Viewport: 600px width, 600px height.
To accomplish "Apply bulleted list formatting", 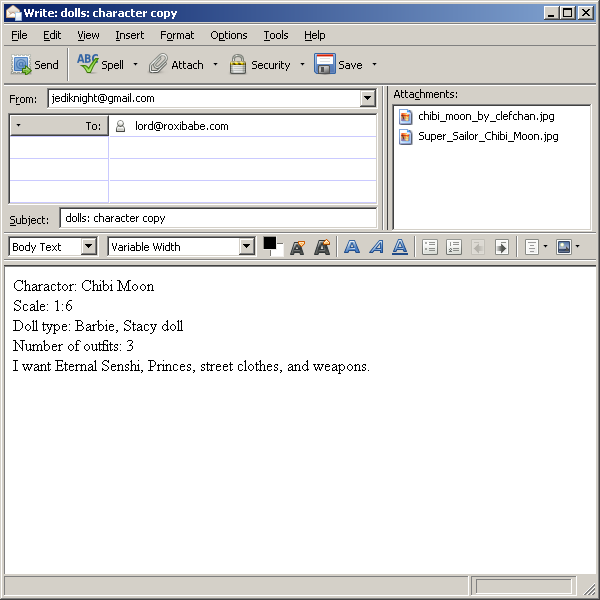I will point(430,247).
